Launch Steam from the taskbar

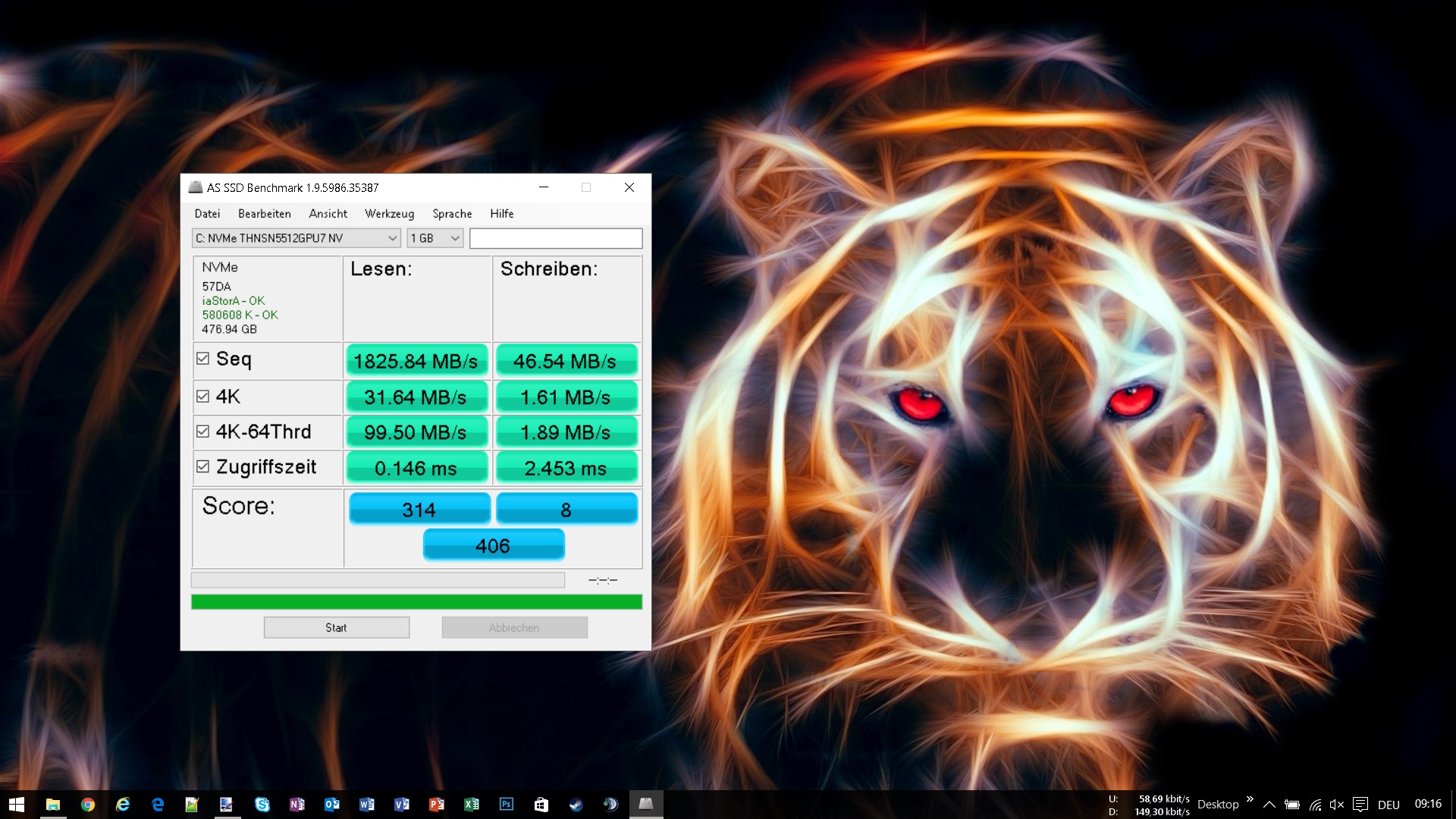576,804
